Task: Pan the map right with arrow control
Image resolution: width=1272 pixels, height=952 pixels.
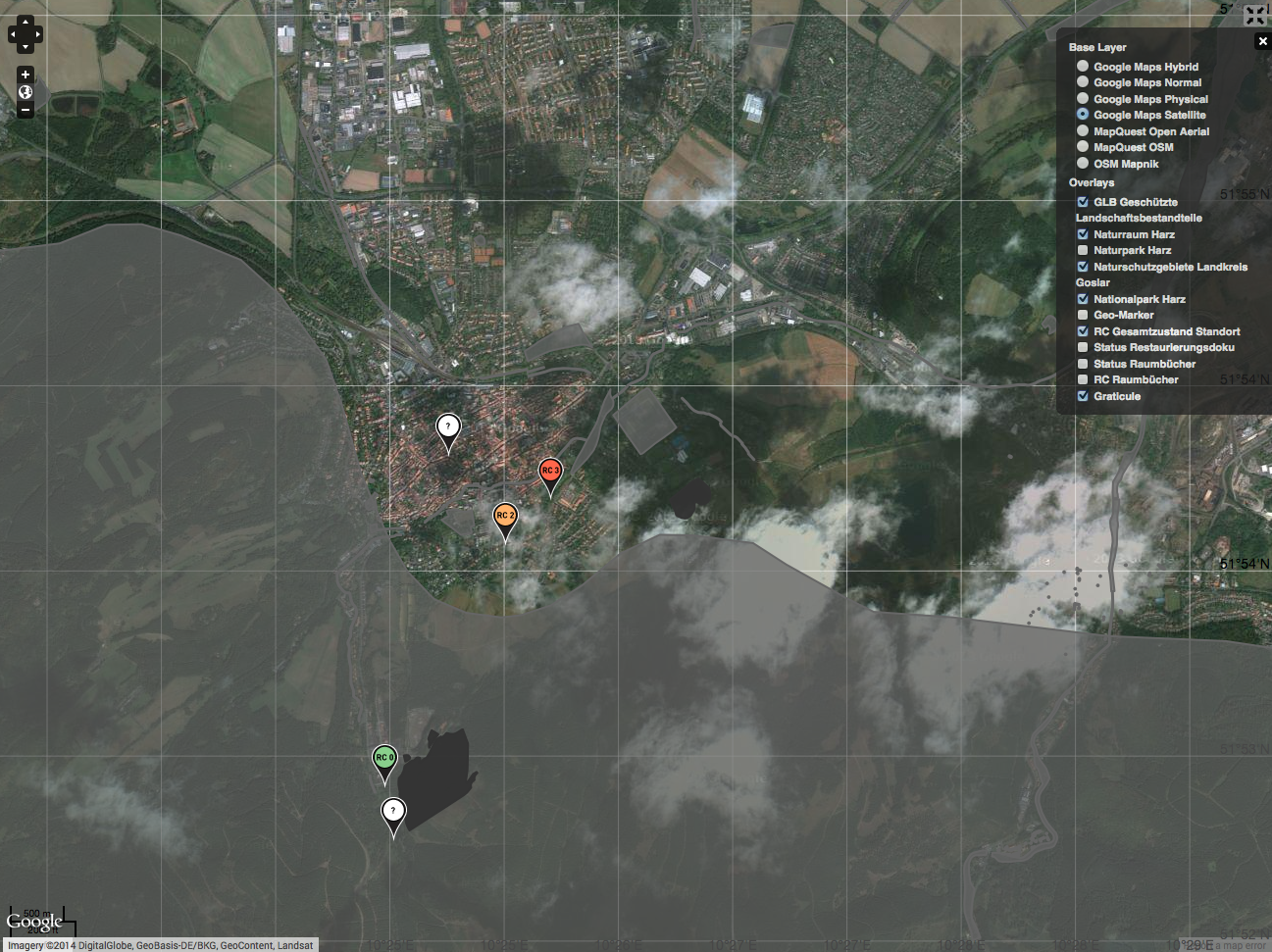Action: [38, 34]
